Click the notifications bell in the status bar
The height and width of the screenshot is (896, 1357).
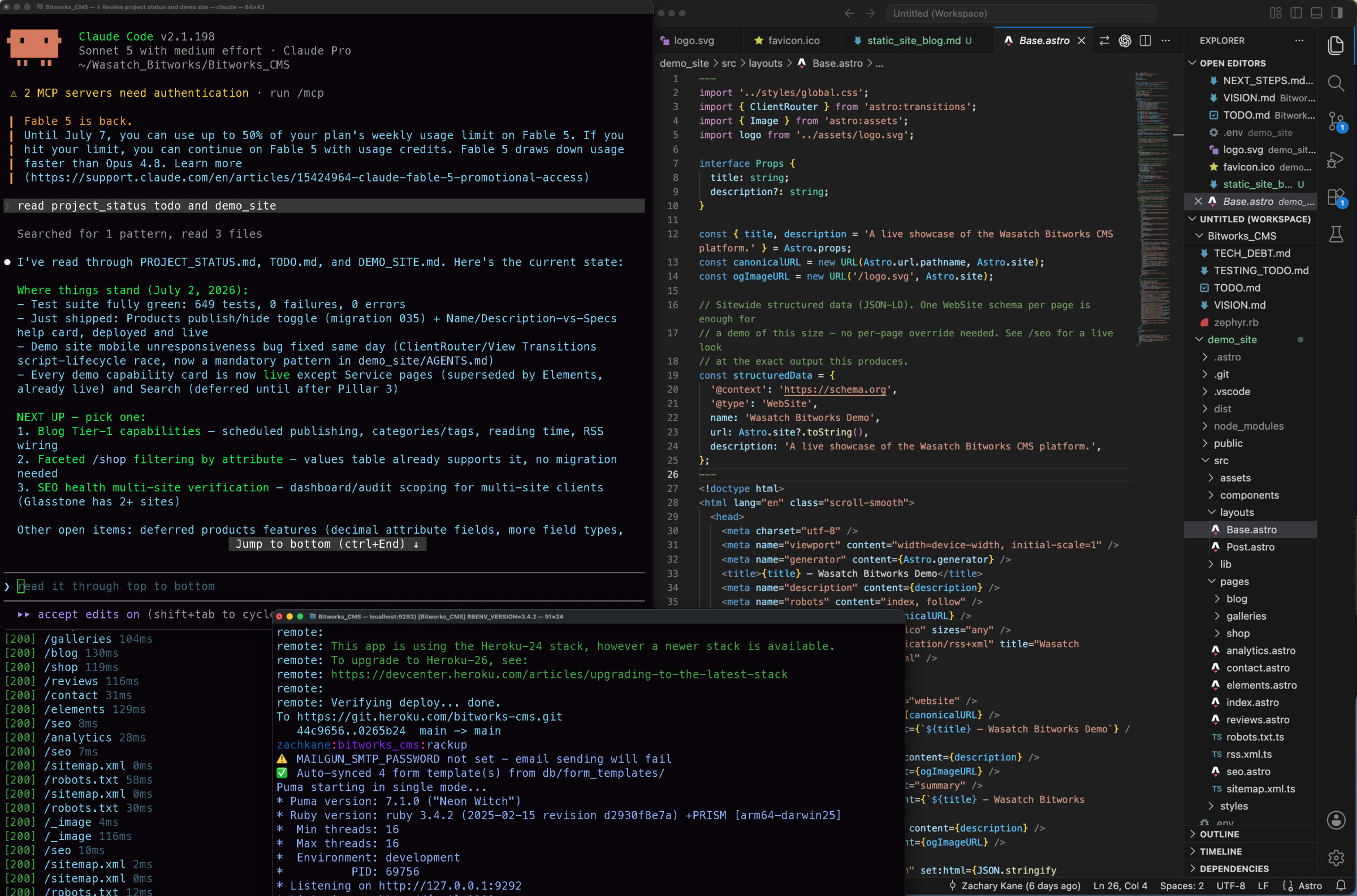click(1341, 886)
